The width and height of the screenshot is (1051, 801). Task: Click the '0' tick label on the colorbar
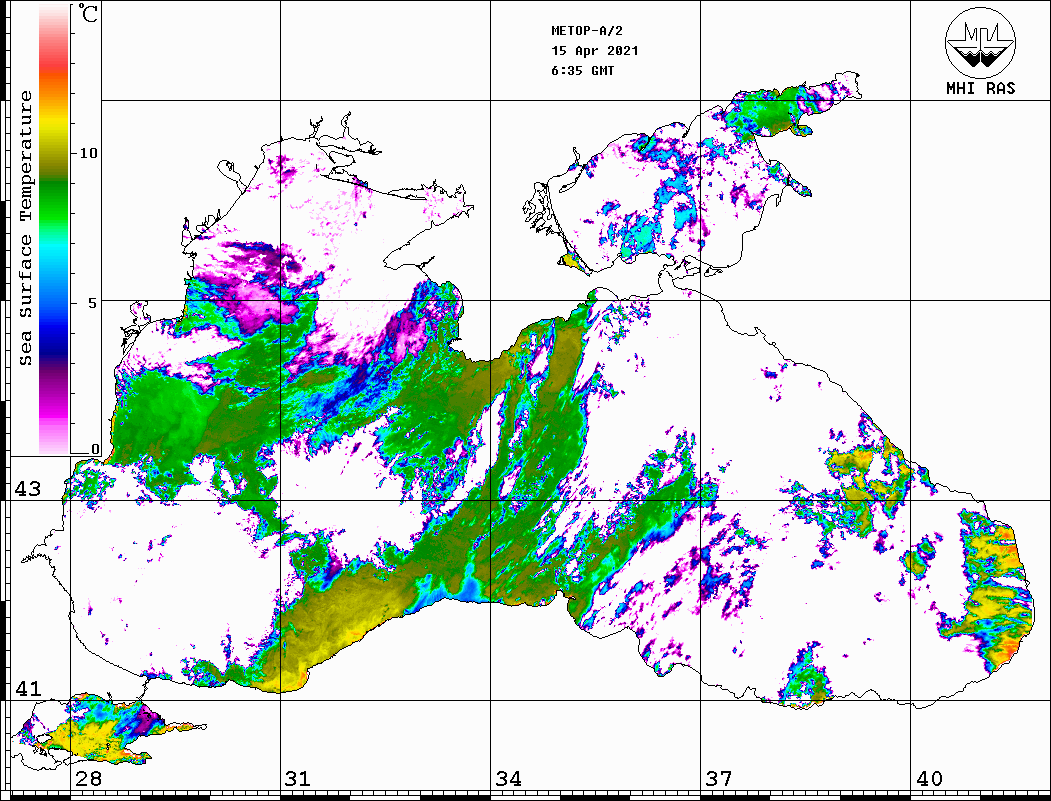pyautogui.click(x=95, y=449)
